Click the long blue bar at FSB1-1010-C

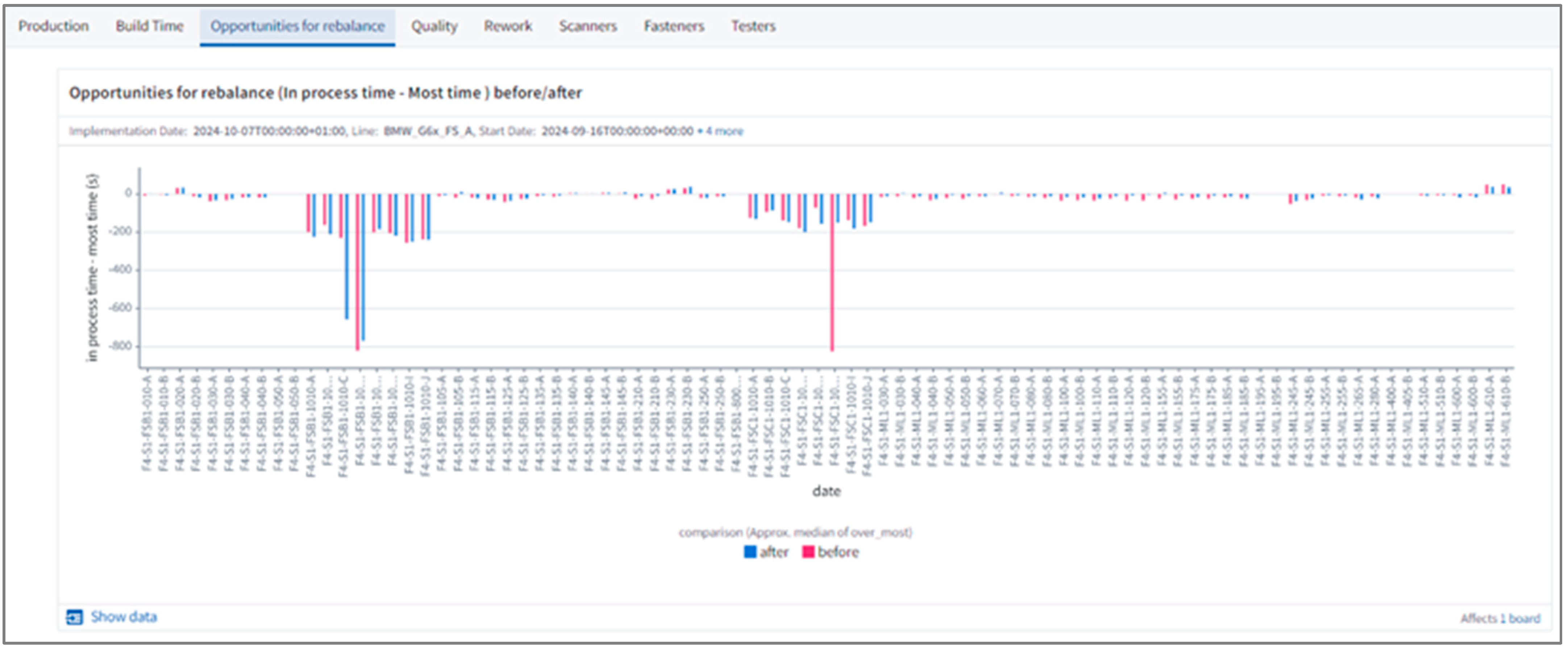(x=347, y=255)
